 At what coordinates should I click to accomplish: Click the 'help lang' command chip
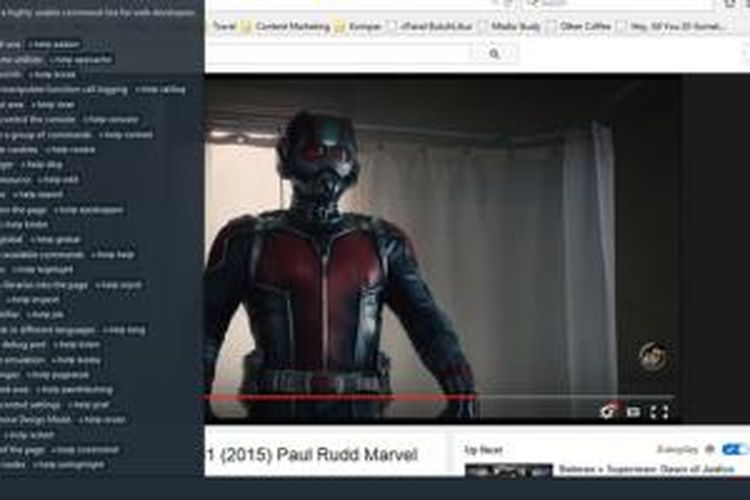[x=124, y=330]
